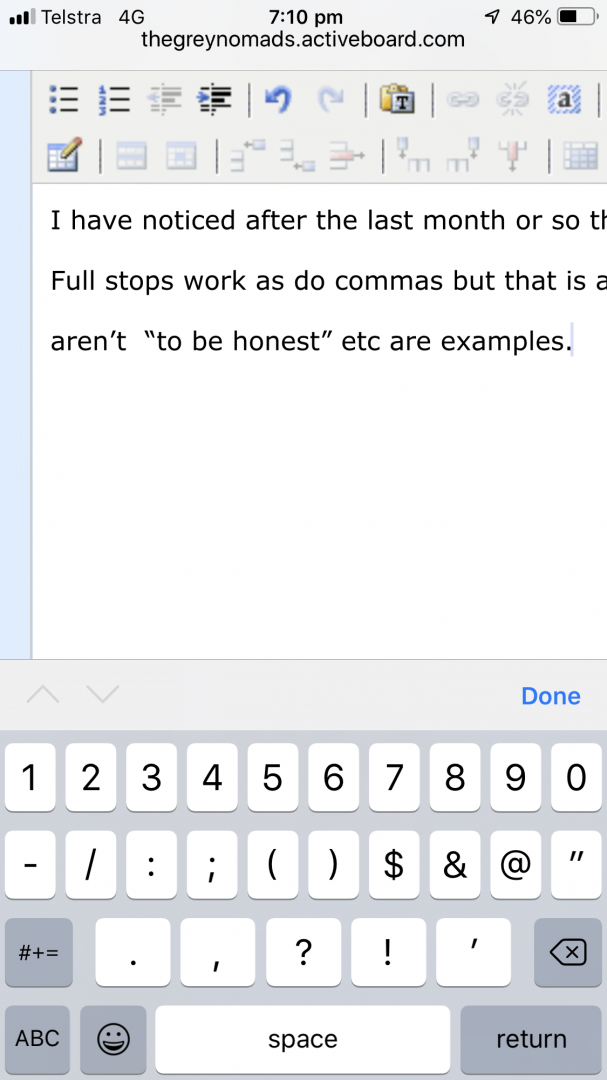Increase indent of the paragraph

pos(216,100)
